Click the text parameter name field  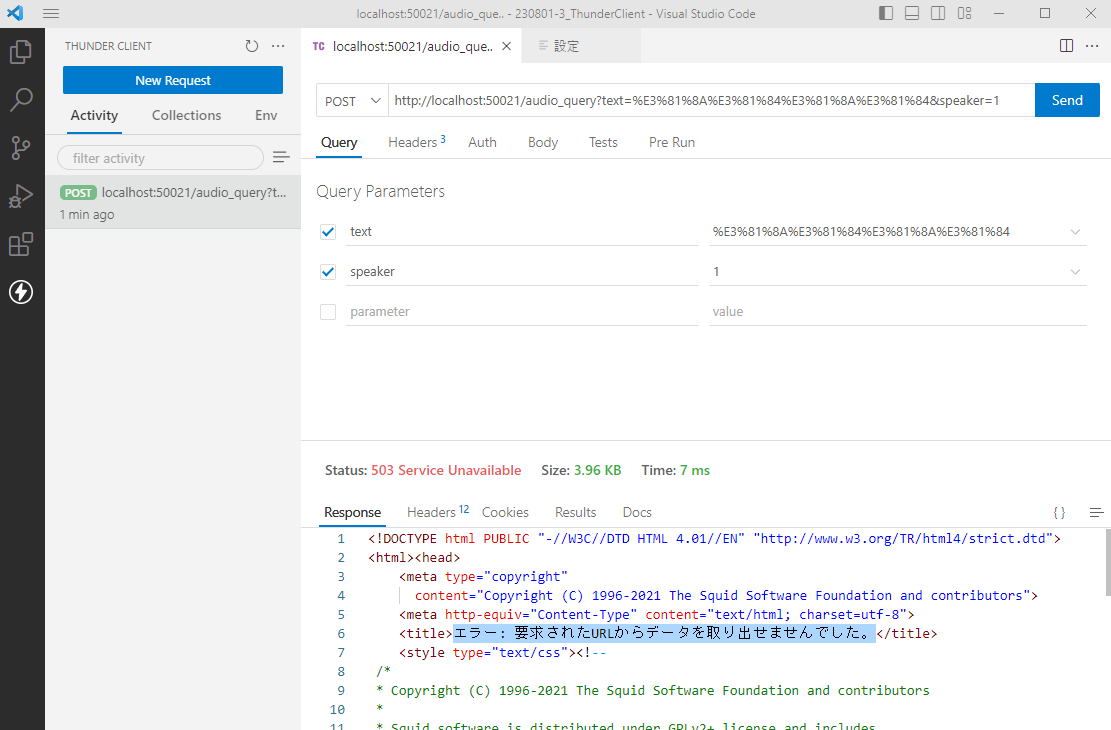[522, 232]
